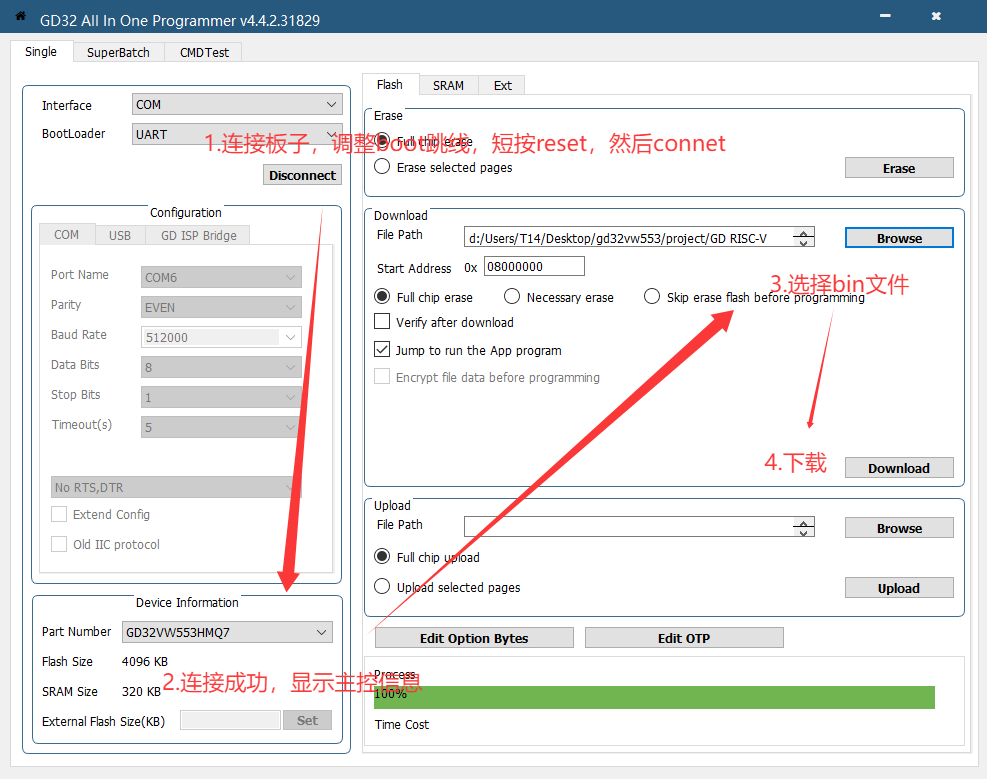Open the SRAM tab
The width and height of the screenshot is (987, 779).
pos(448,85)
